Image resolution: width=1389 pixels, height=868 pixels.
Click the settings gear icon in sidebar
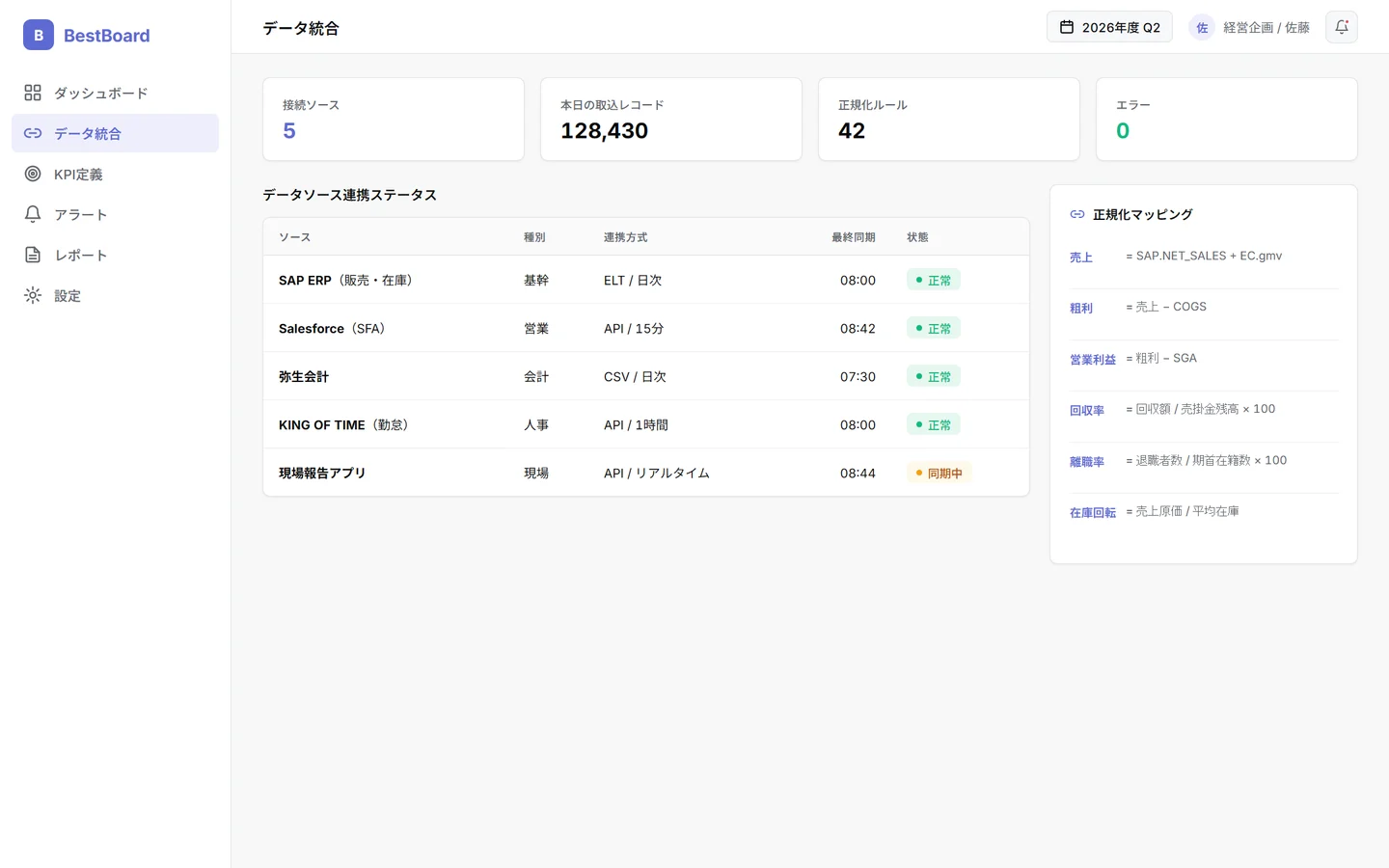[x=33, y=295]
